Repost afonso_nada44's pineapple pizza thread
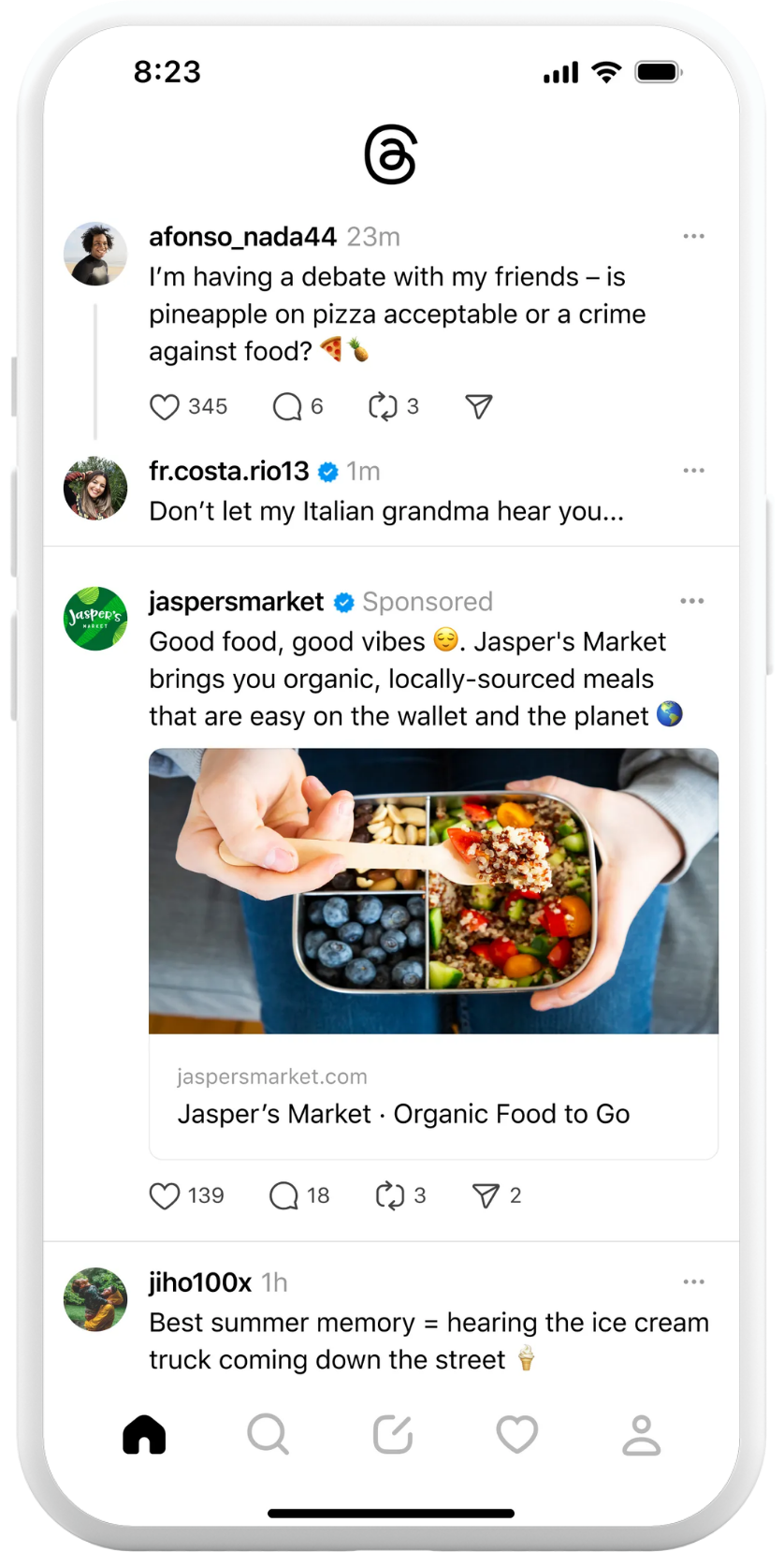784x1552 pixels. [383, 407]
